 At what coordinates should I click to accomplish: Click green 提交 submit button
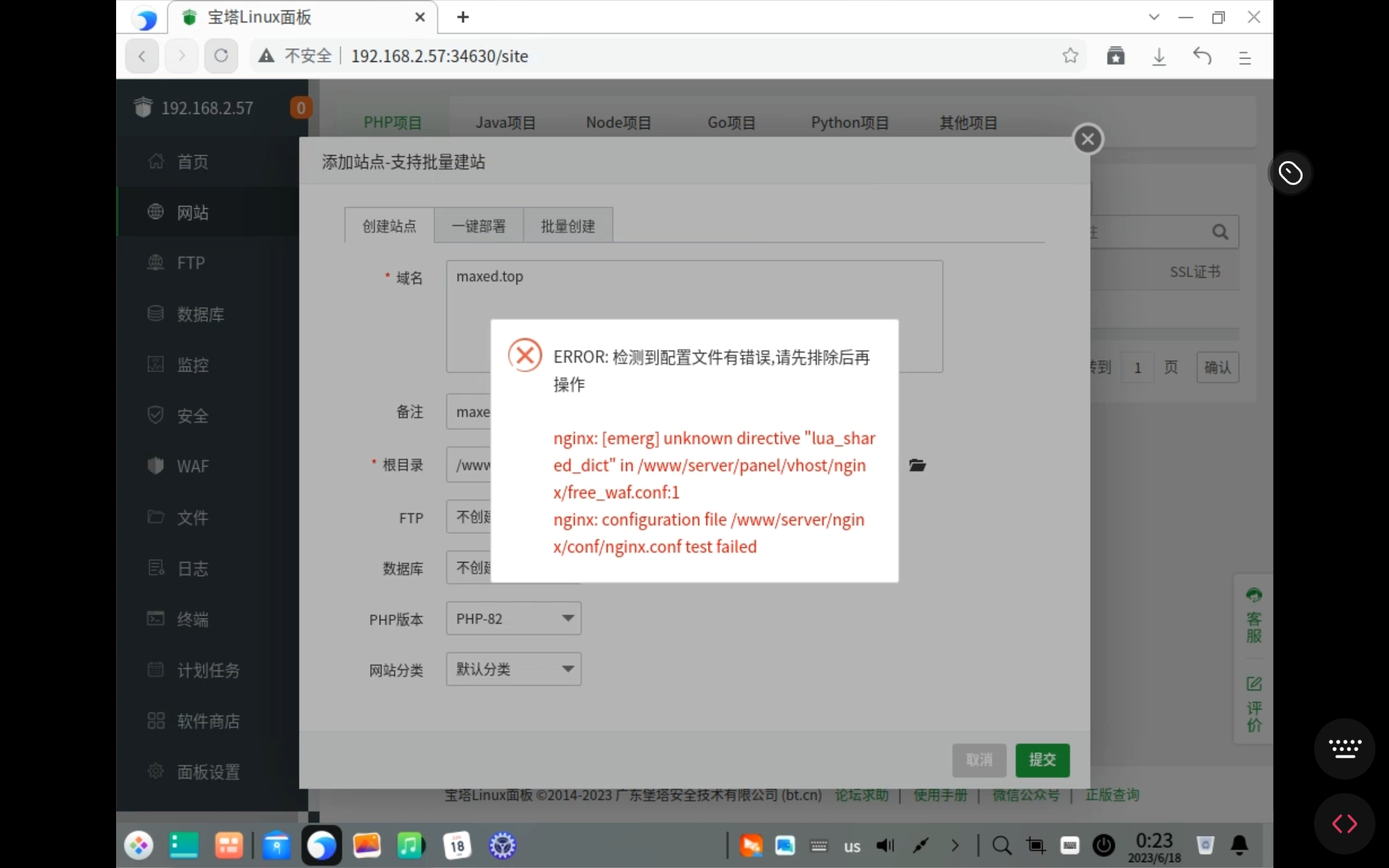[1042, 760]
